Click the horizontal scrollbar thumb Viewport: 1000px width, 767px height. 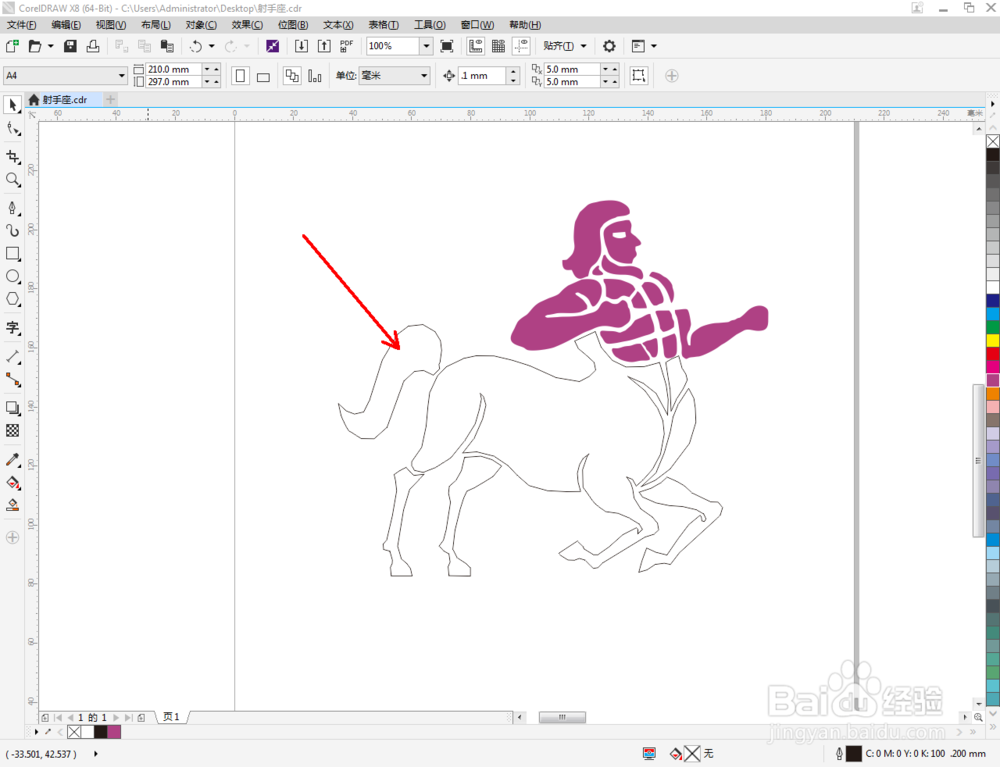click(x=562, y=717)
